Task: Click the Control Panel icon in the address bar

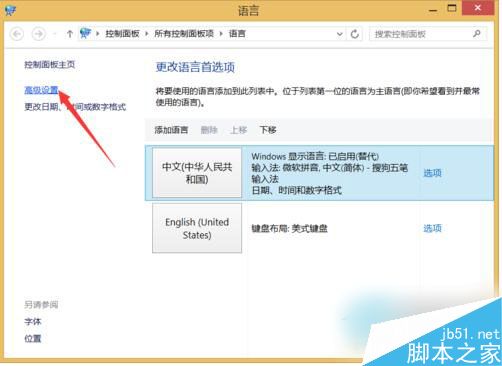Action: coord(85,33)
